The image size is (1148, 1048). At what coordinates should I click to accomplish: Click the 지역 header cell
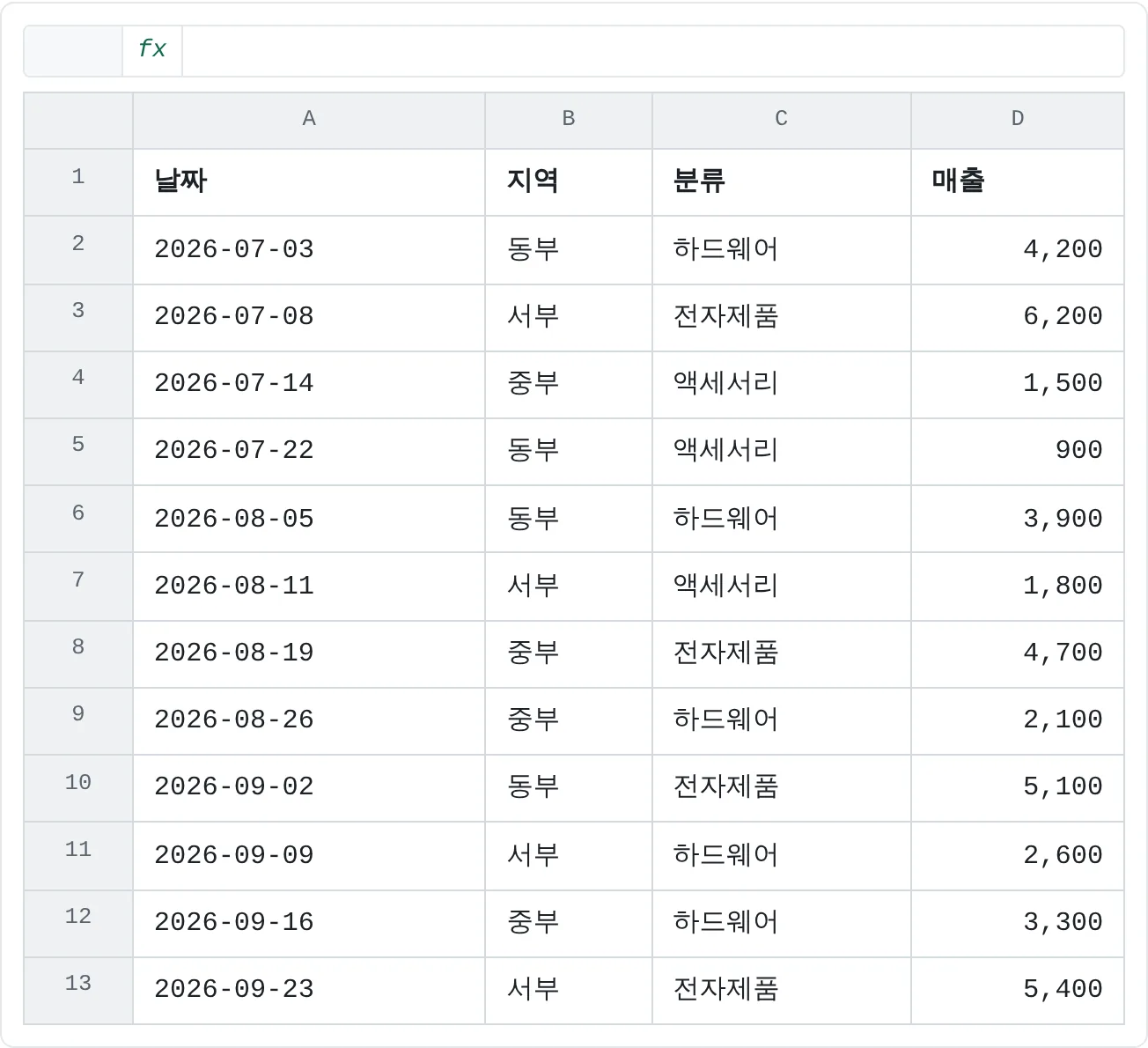tap(569, 182)
